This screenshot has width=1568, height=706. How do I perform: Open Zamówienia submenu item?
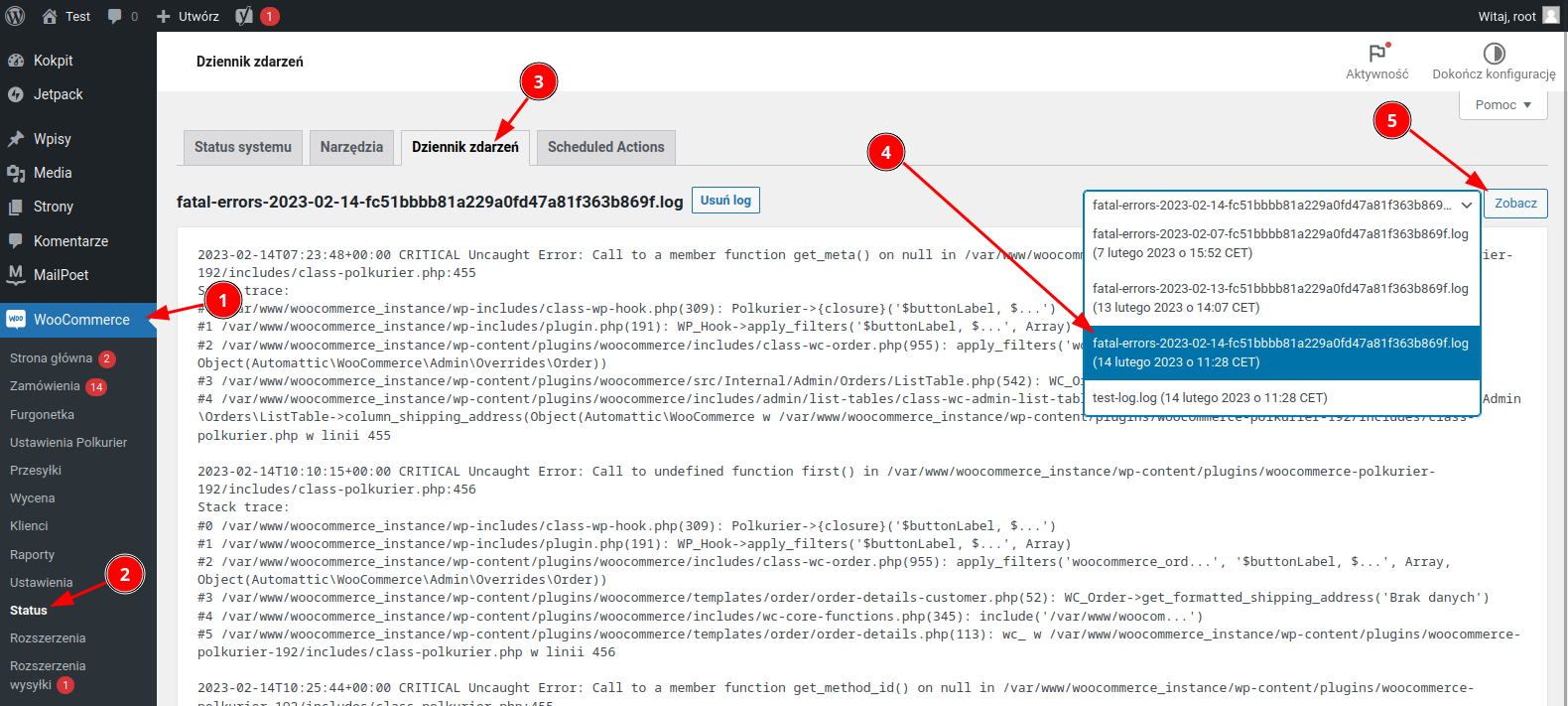(45, 386)
